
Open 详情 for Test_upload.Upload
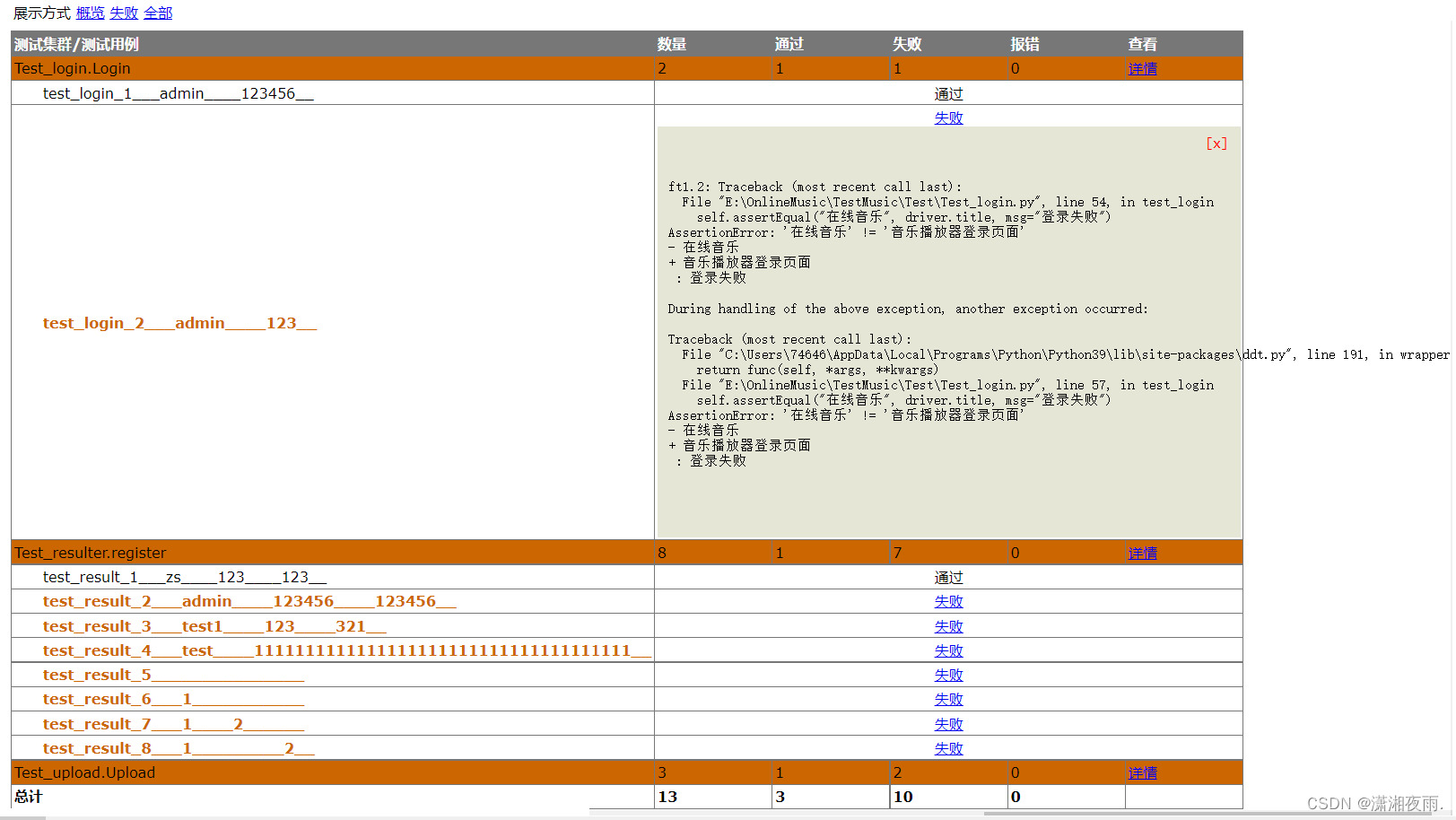point(1142,773)
